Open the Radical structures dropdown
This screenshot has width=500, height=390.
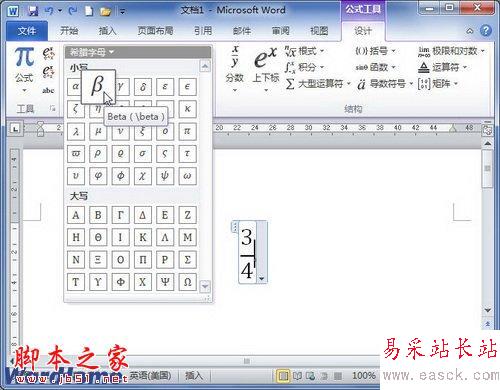click(304, 51)
